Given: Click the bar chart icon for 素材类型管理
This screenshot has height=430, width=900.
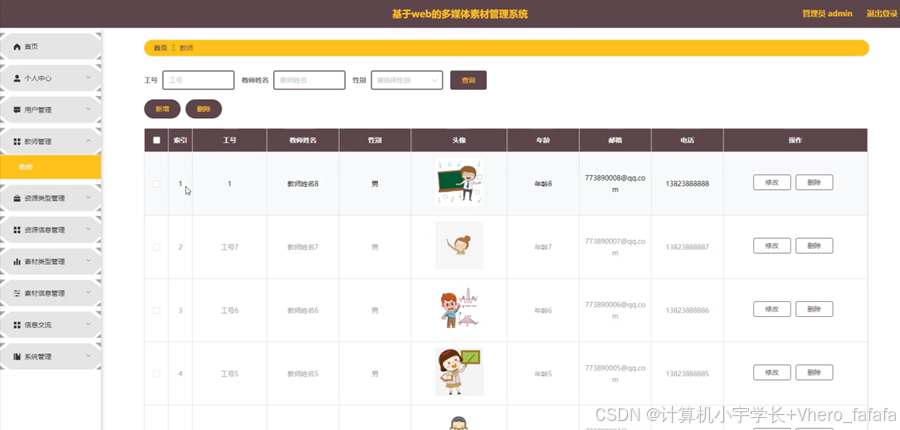Looking at the screenshot, I should click(17, 261).
